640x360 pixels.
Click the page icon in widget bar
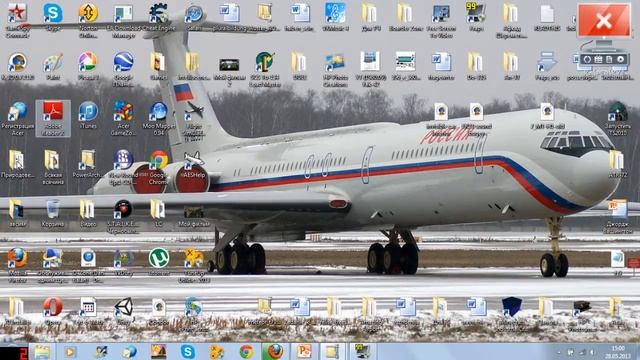pos(609,59)
